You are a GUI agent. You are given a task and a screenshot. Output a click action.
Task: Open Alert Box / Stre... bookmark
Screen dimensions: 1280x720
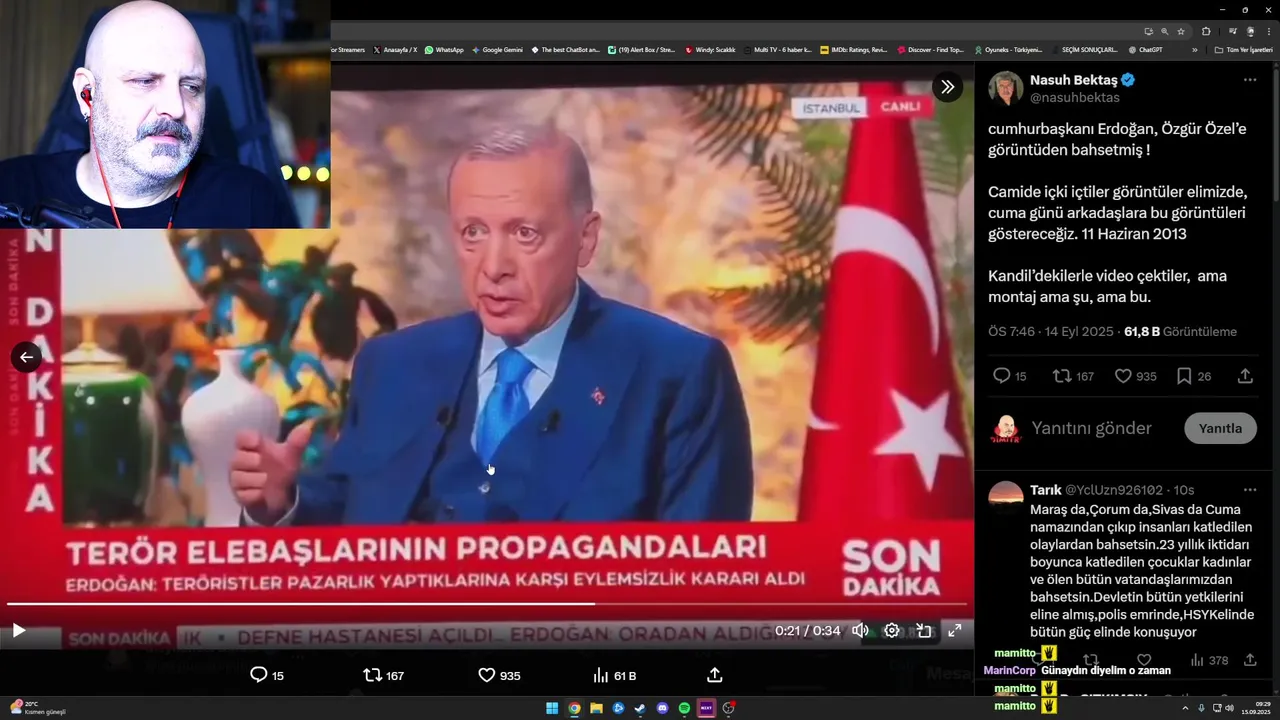click(x=641, y=49)
